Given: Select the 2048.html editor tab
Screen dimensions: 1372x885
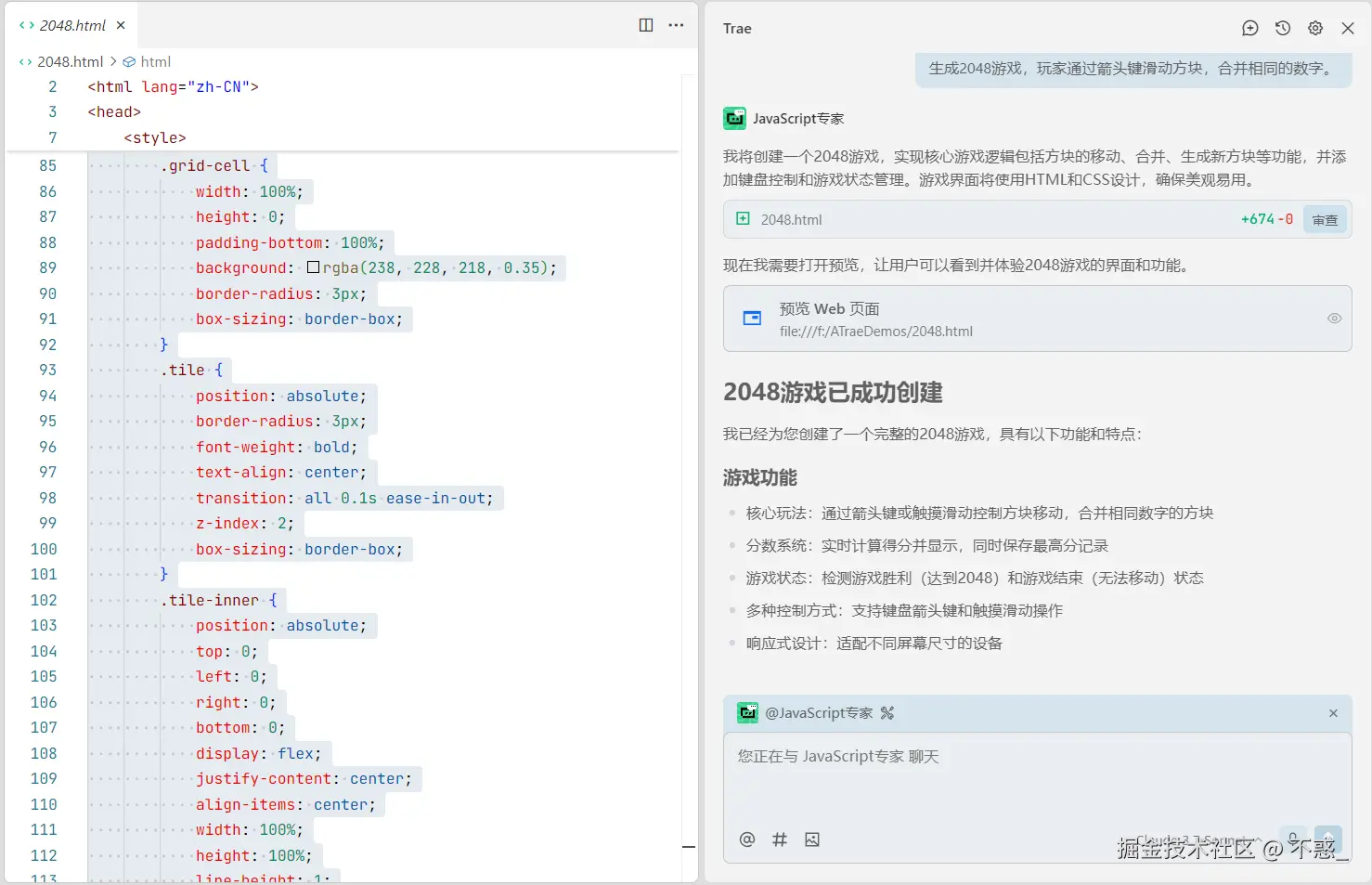Looking at the screenshot, I should pos(72,25).
